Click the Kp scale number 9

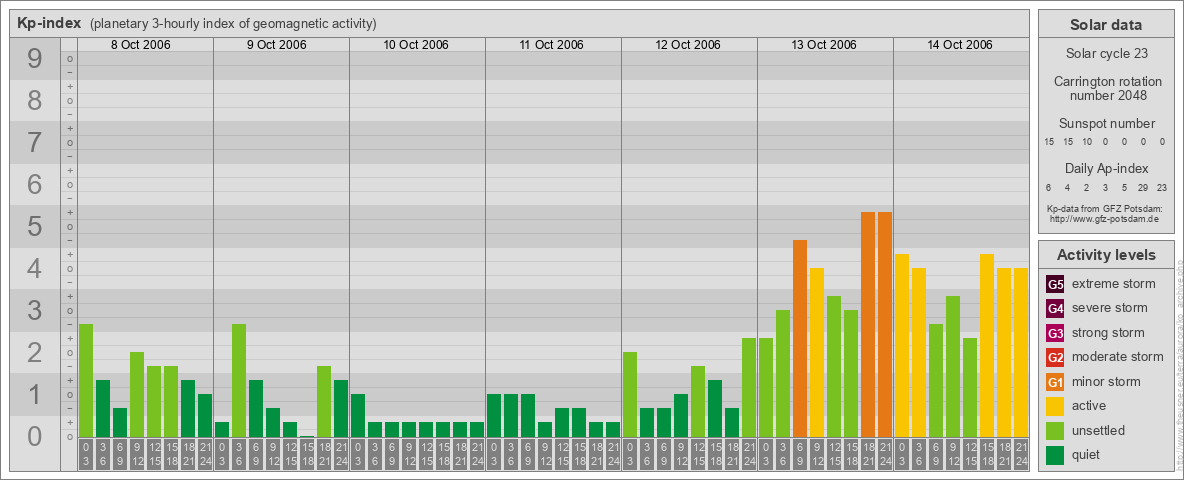click(34, 59)
